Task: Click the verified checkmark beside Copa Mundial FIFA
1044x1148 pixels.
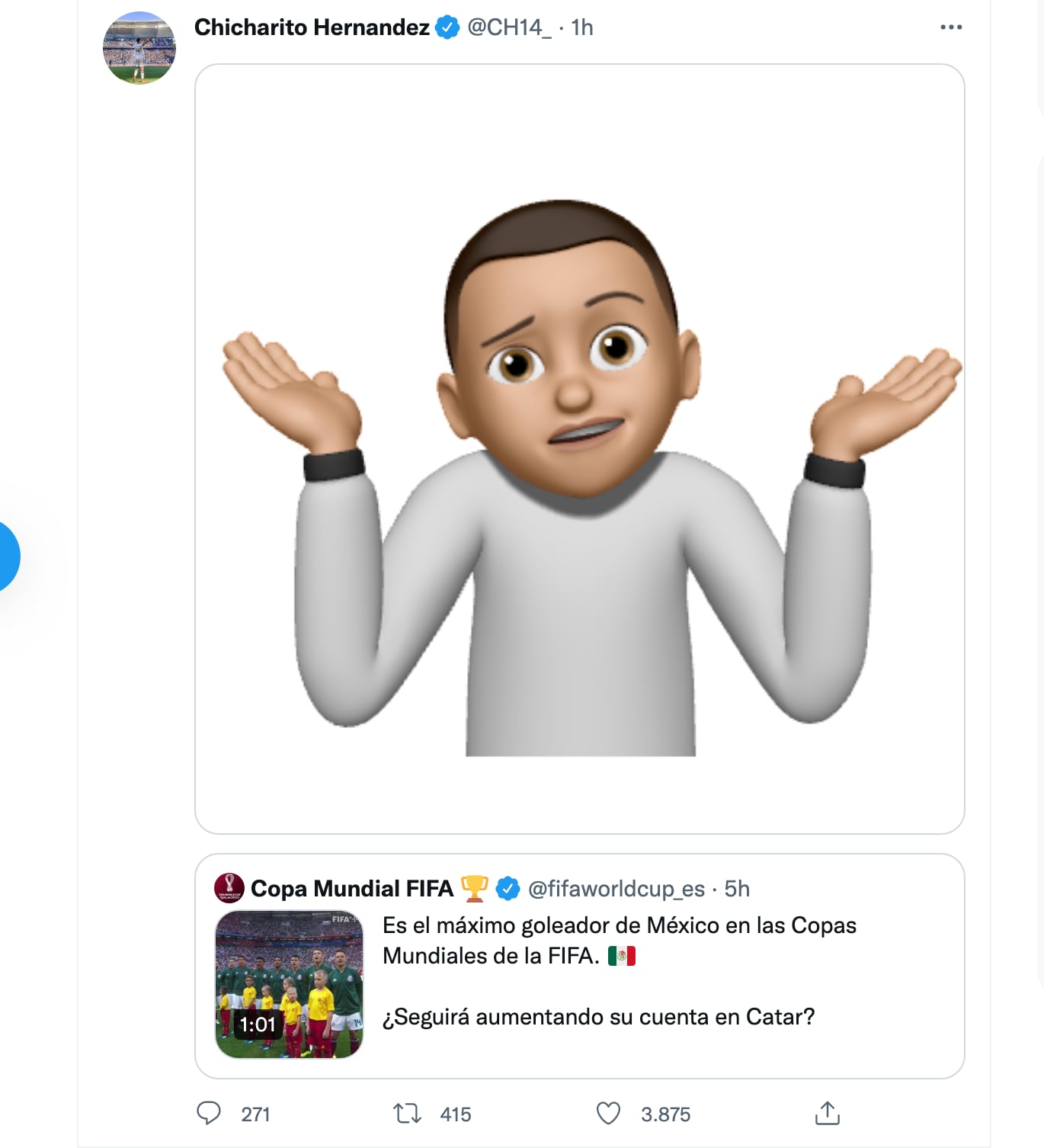Action: pos(508,888)
